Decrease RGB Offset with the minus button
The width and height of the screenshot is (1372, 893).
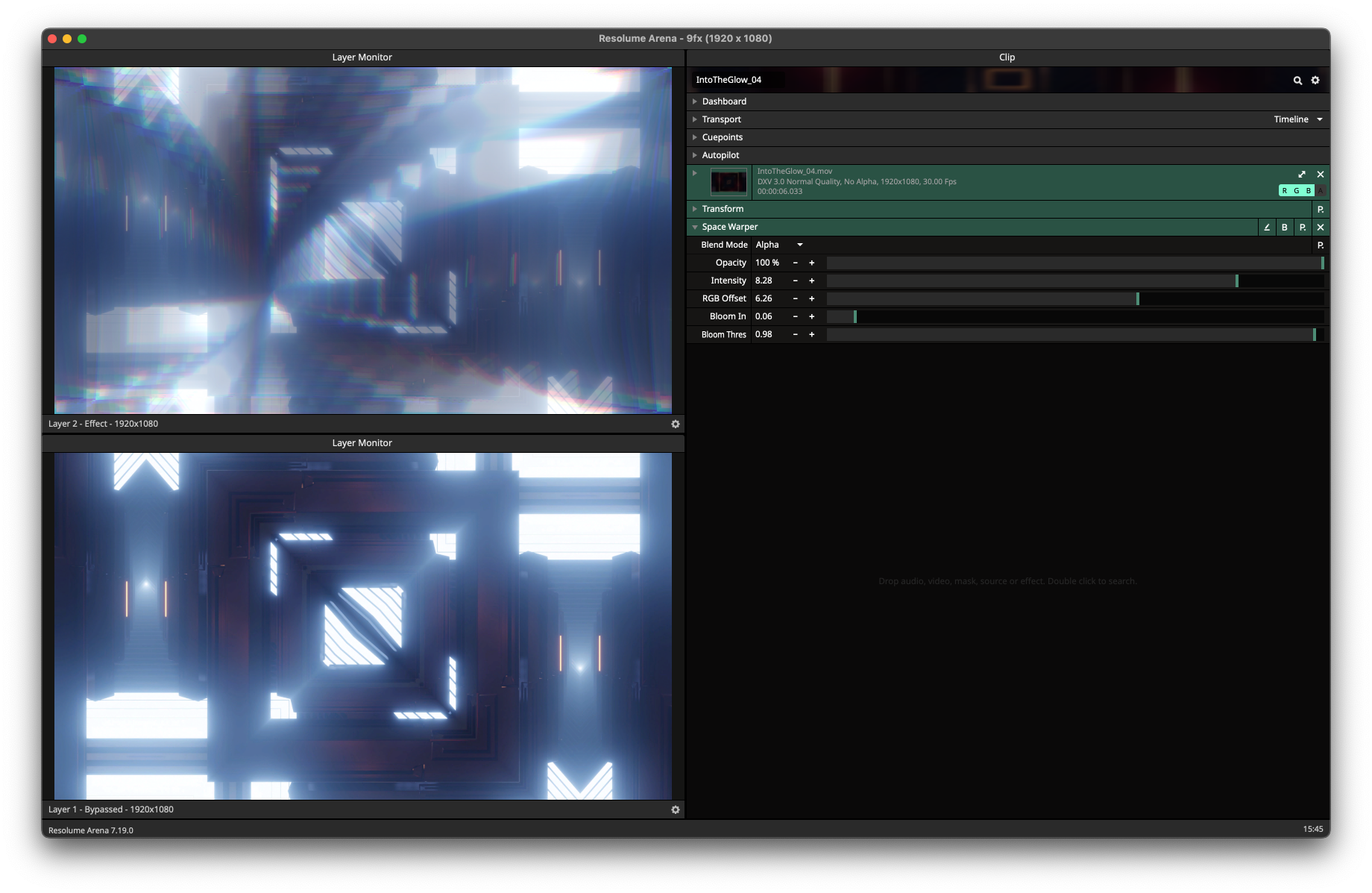click(x=796, y=298)
